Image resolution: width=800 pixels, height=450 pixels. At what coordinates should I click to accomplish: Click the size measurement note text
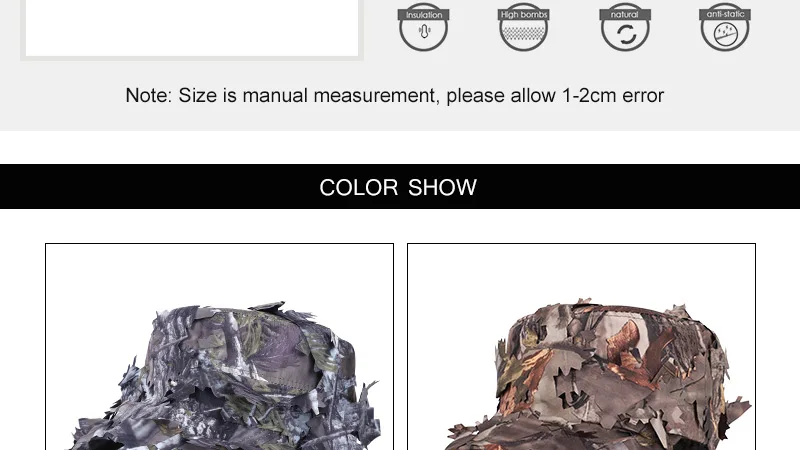pos(394,95)
